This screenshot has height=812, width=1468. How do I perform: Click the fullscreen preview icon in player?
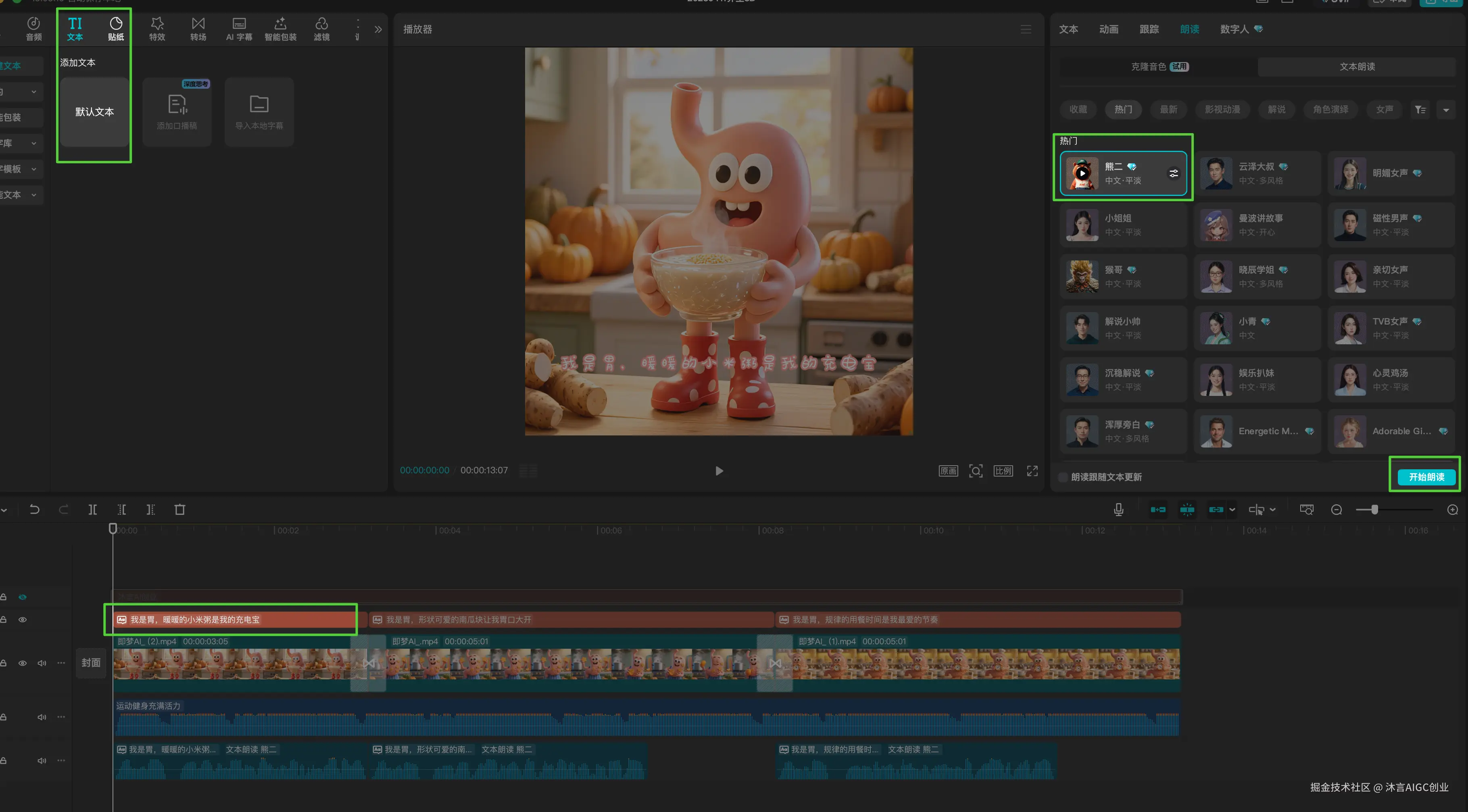pyautogui.click(x=1032, y=471)
